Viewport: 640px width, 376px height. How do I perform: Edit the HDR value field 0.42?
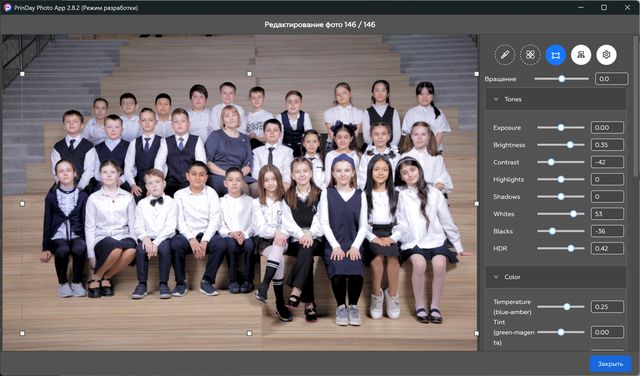607,248
